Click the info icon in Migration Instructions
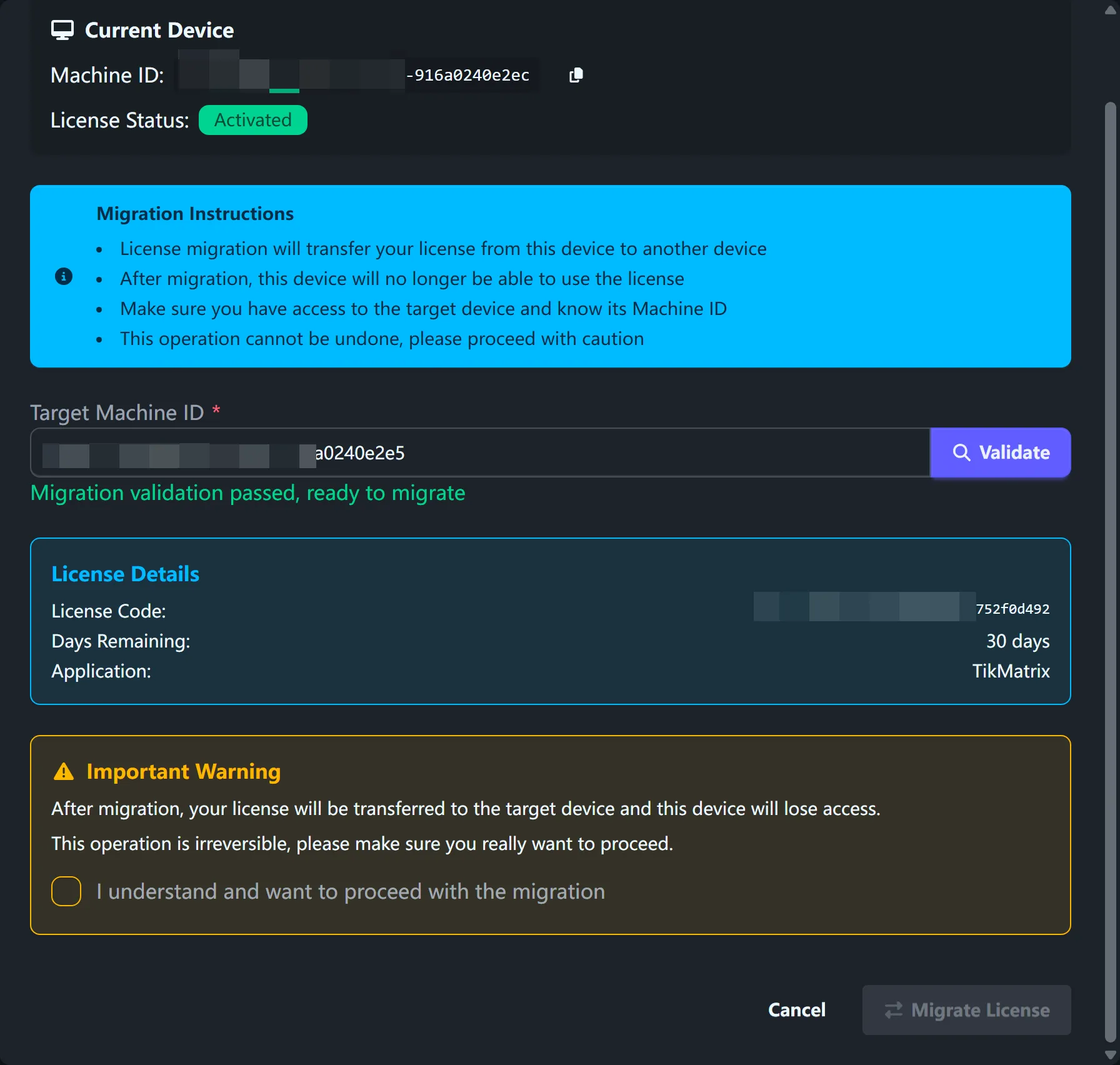The width and height of the screenshot is (1120, 1065). pos(64,276)
